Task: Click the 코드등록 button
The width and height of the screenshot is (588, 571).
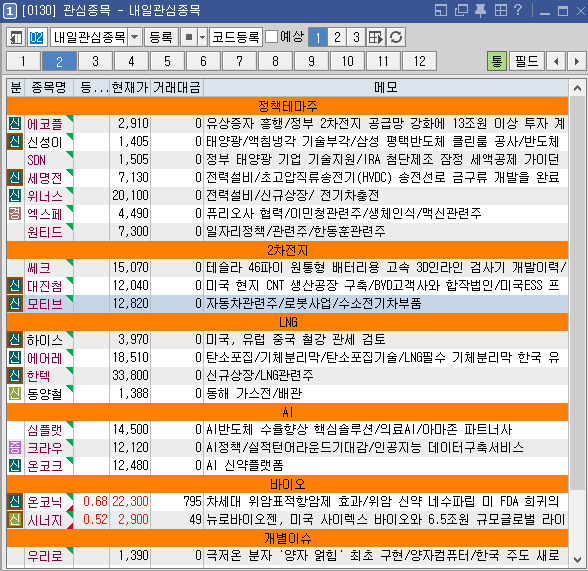Action: pyautogui.click(x=236, y=37)
